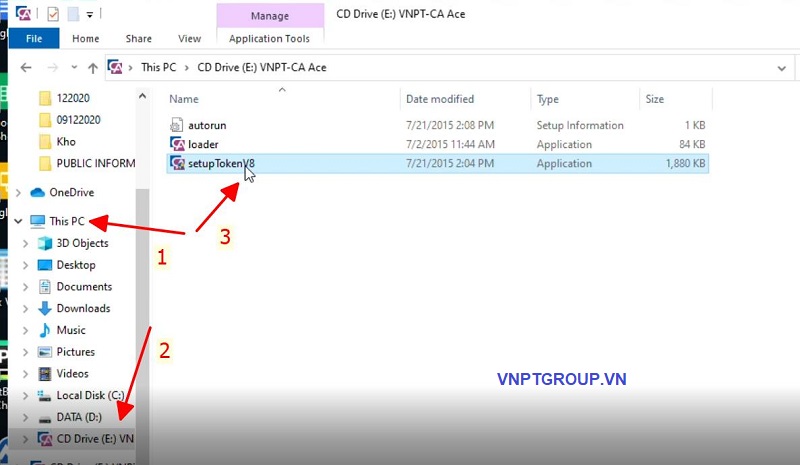This screenshot has width=800, height=465.
Task: Click the Music note icon
Action: (45, 330)
